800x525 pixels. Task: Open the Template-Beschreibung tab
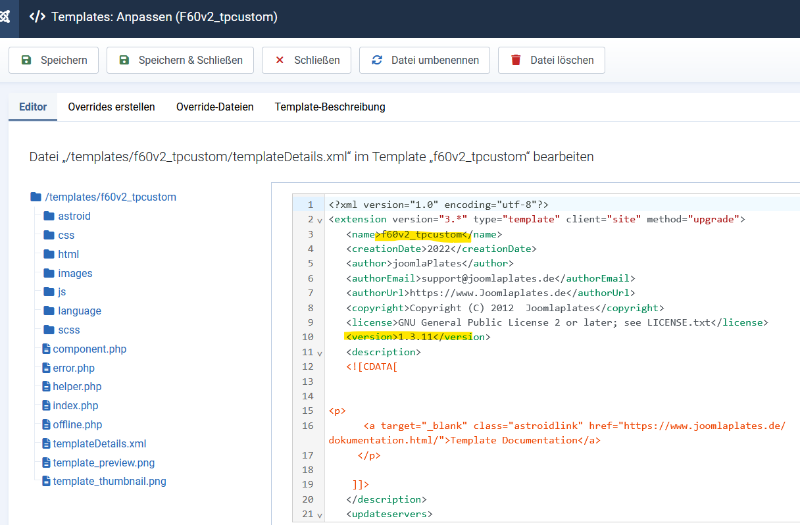tap(330, 107)
